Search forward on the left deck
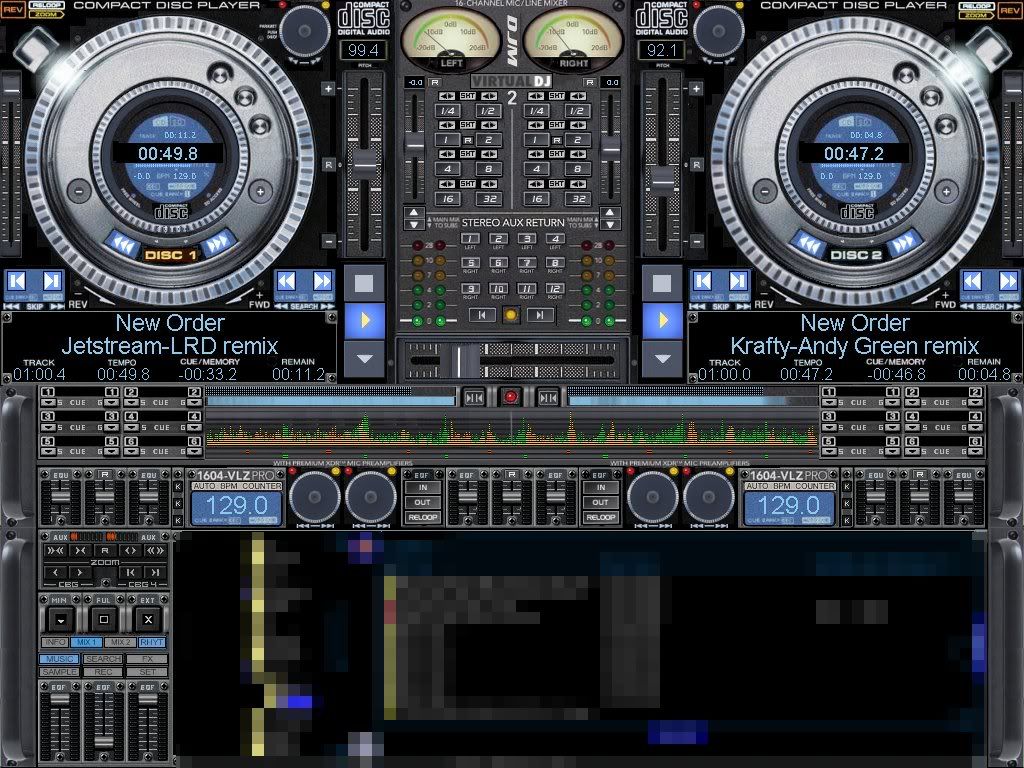Screen dimensions: 1024x768 pyautogui.click(x=322, y=281)
